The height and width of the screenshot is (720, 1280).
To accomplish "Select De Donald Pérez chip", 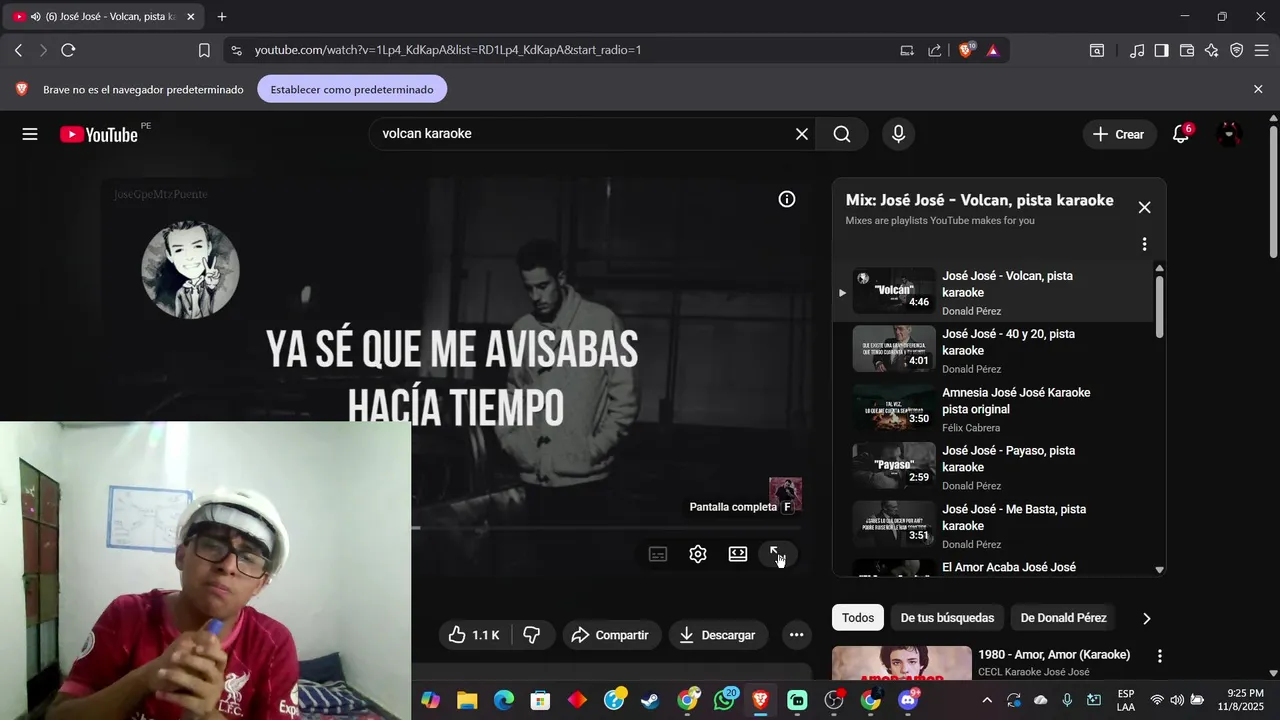I will click(x=1063, y=618).
